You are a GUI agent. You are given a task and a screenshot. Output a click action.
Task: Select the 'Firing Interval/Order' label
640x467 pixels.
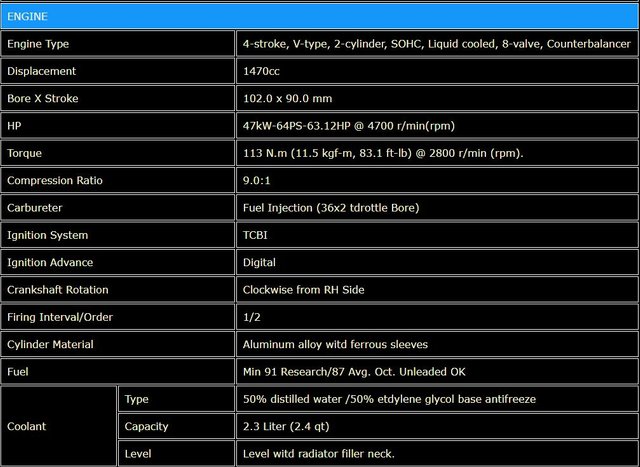[x=60, y=317]
